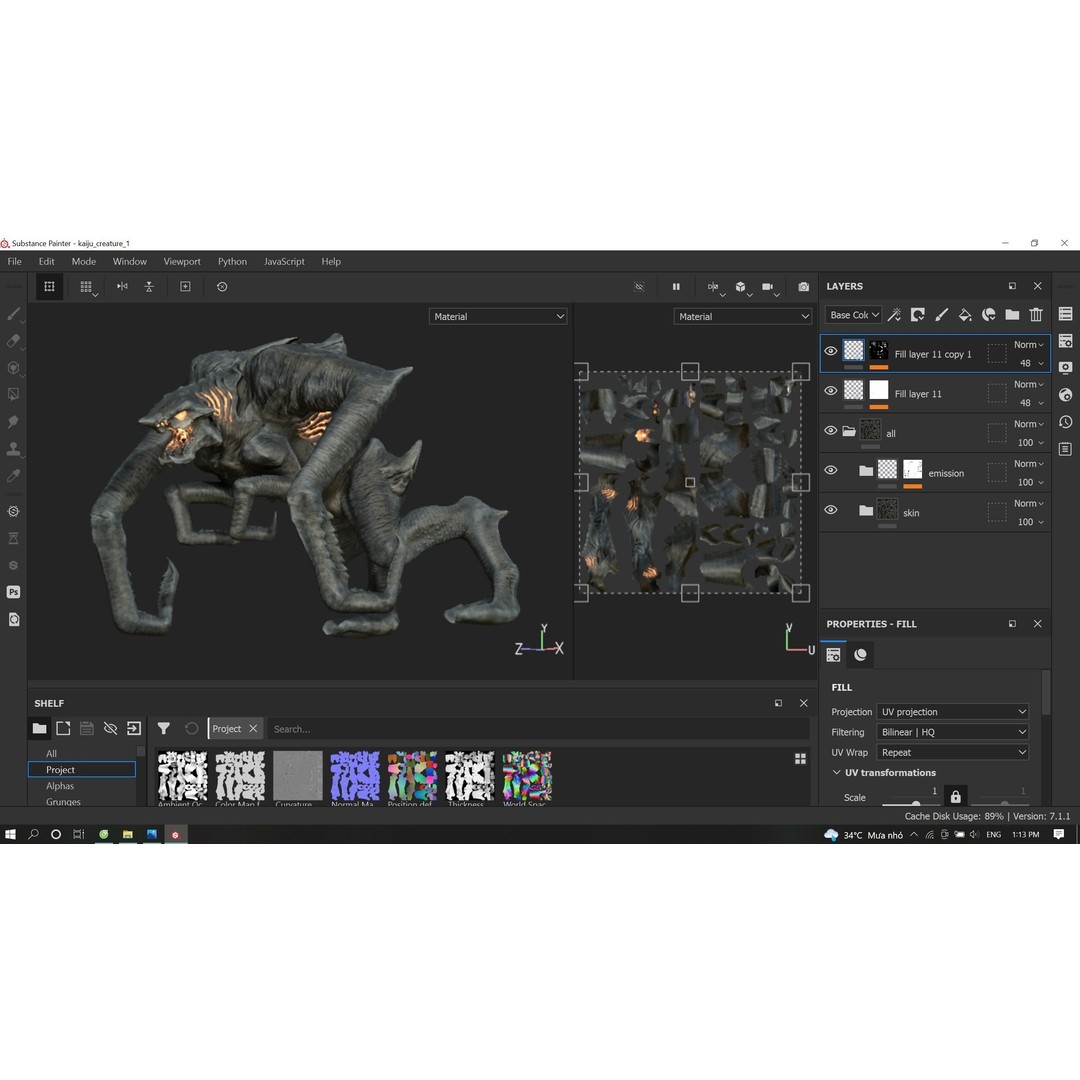Open the Texture Set List sidebar icon
Image resolution: width=1080 pixels, height=1080 pixels.
pyautogui.click(x=1066, y=314)
